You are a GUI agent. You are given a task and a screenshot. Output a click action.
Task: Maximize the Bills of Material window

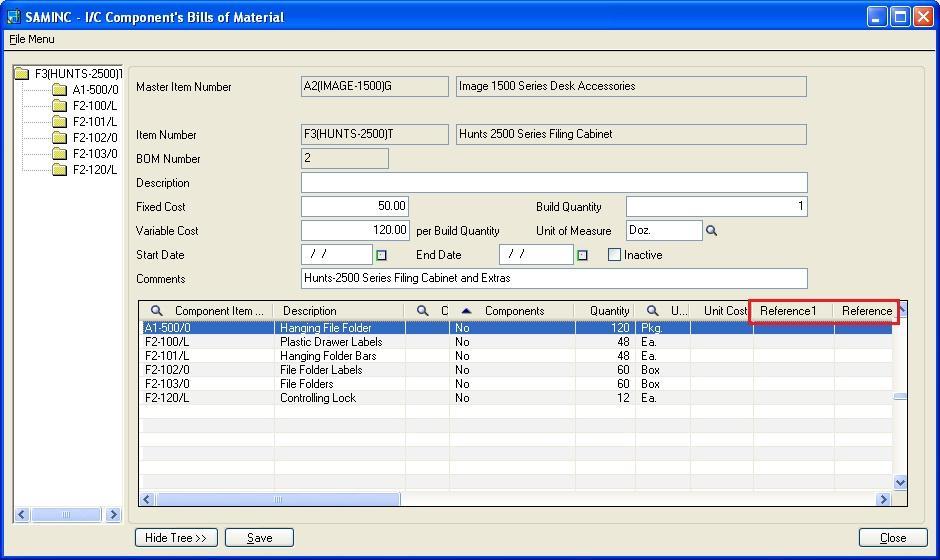900,16
